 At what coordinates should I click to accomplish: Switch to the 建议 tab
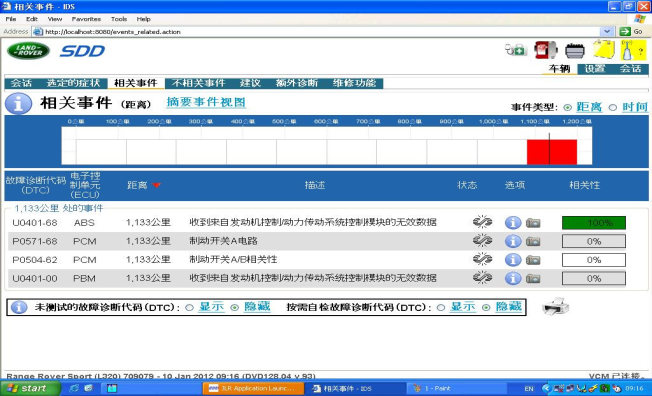point(250,83)
